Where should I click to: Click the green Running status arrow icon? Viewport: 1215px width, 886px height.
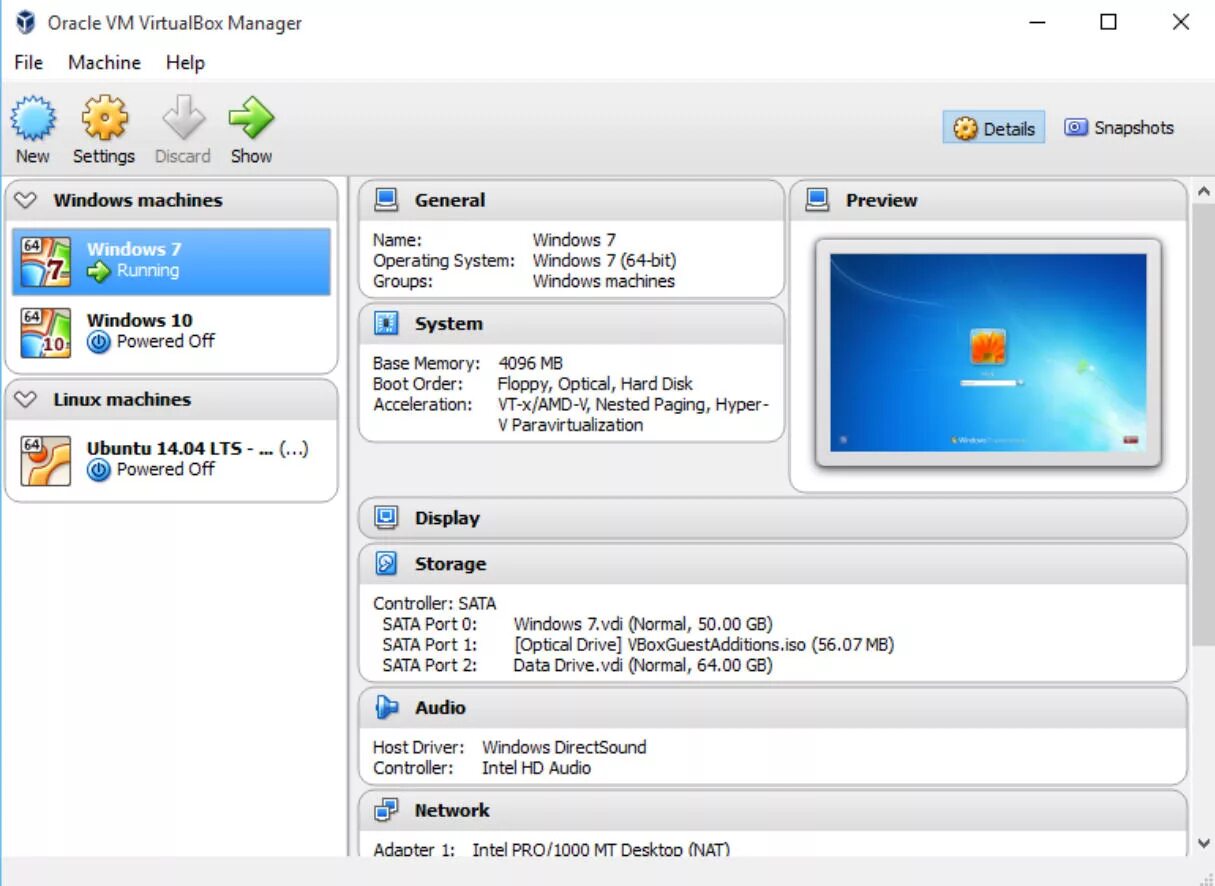click(98, 271)
